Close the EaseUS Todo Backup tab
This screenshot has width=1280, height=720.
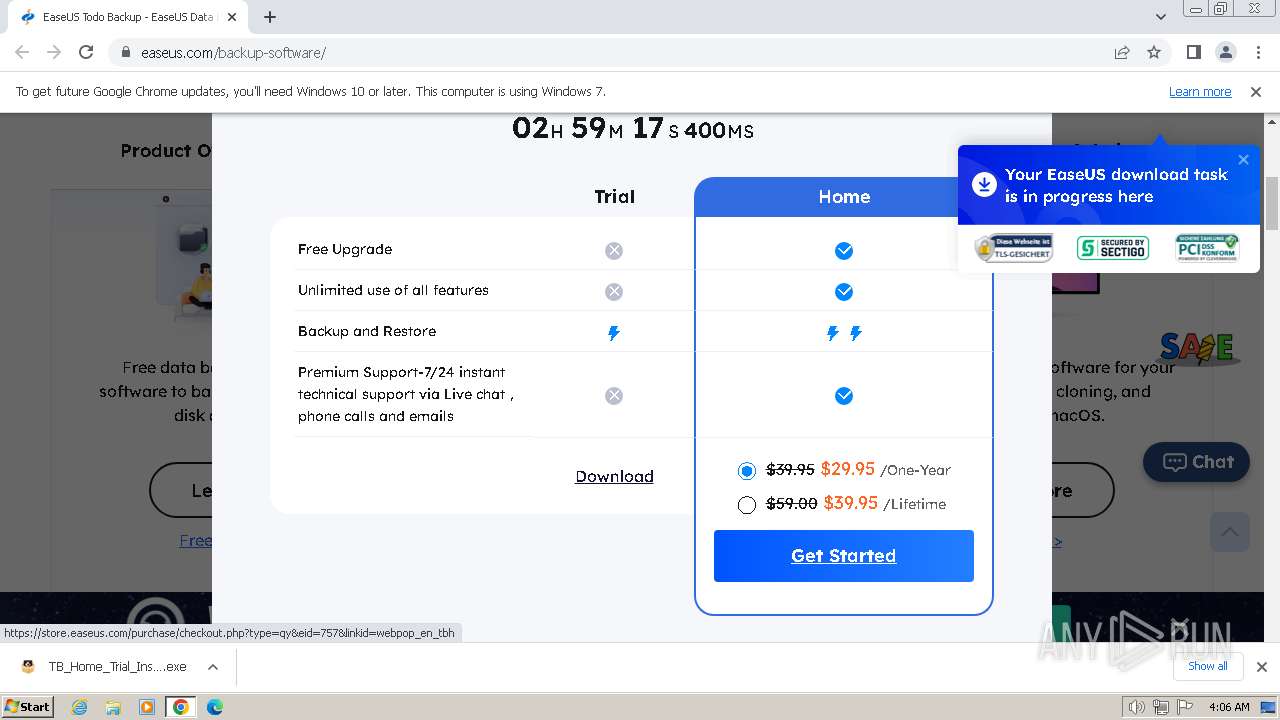pyautogui.click(x=231, y=17)
